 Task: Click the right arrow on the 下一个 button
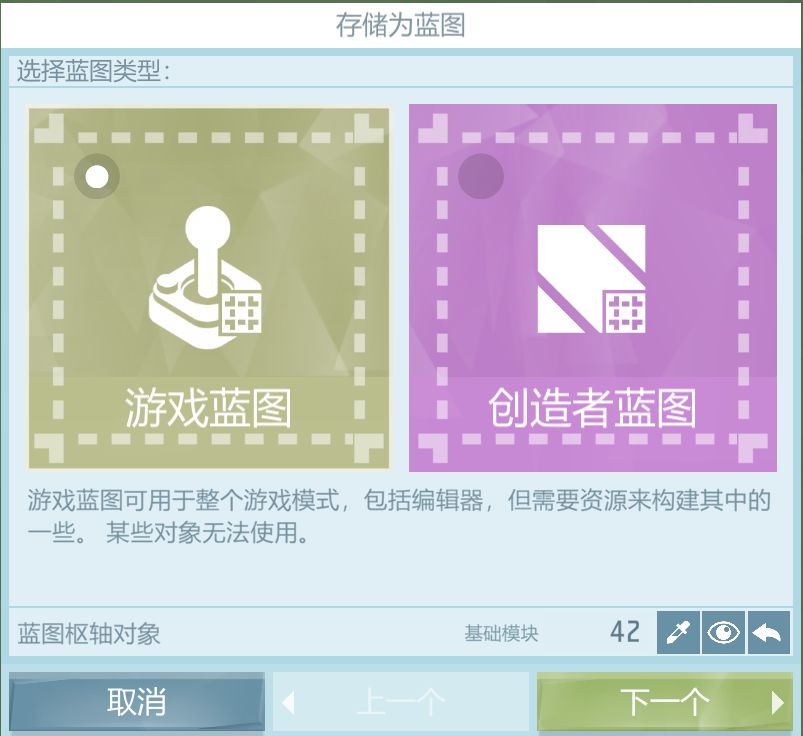[x=778, y=703]
